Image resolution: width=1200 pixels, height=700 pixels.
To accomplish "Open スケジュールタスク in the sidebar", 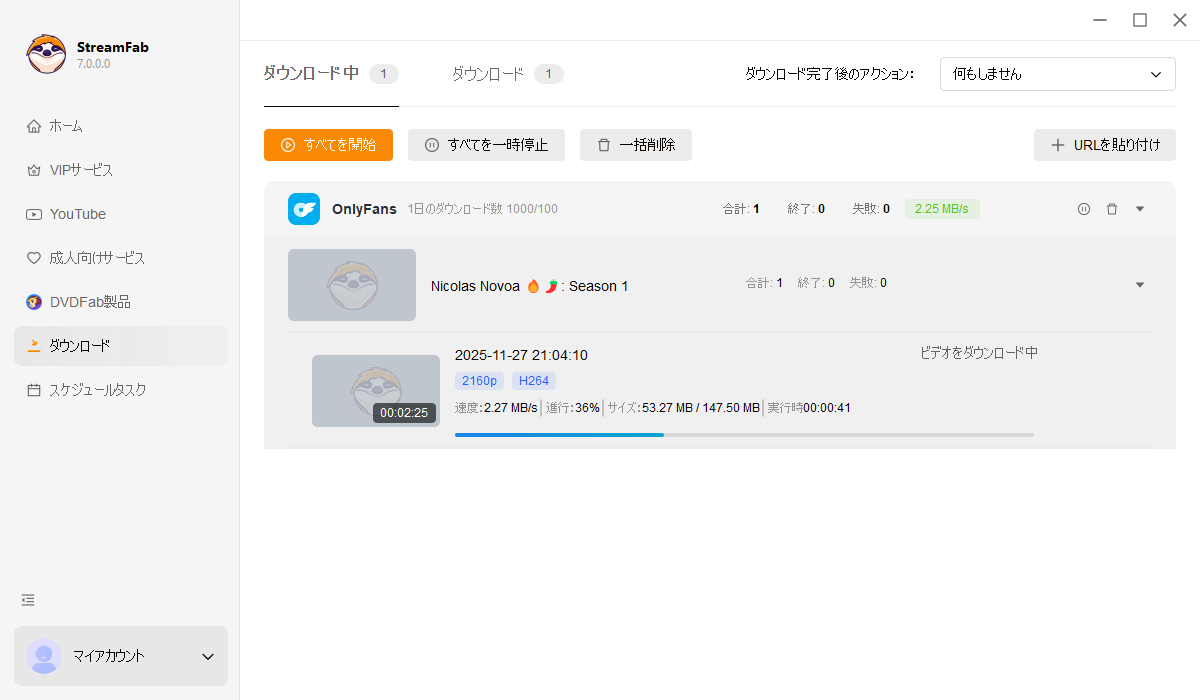I will [x=97, y=390].
